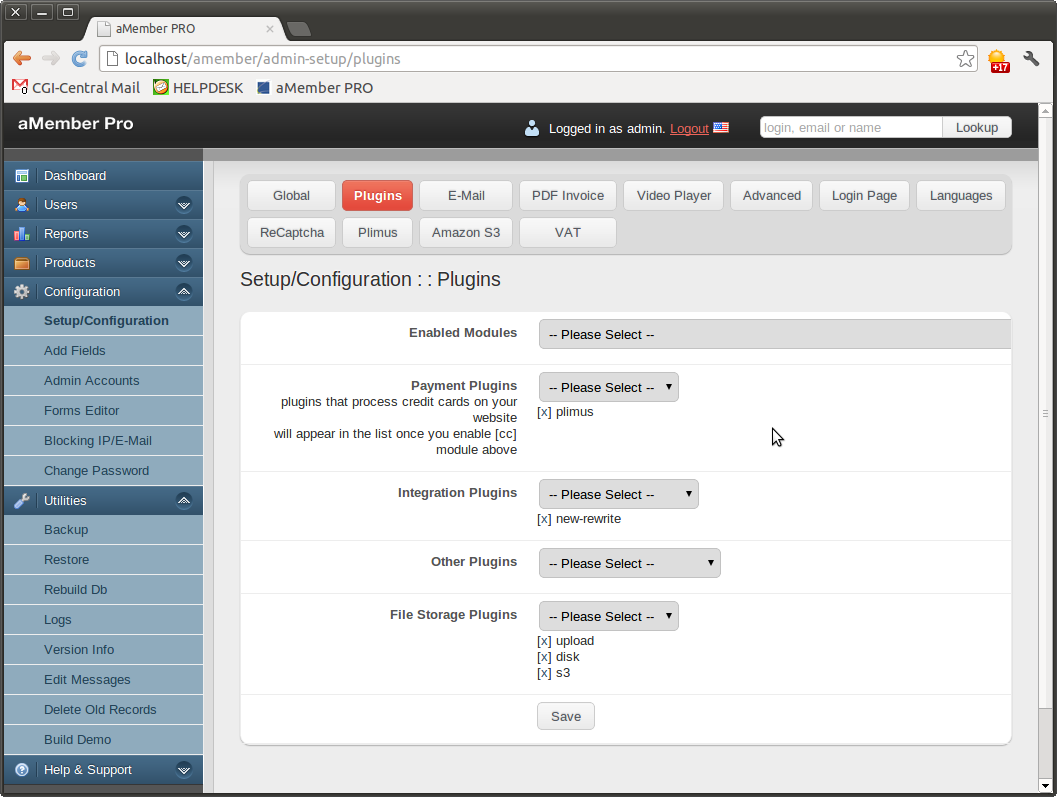The image size is (1057, 797).
Task: Click the Help & Support question icon
Action: tap(21, 770)
